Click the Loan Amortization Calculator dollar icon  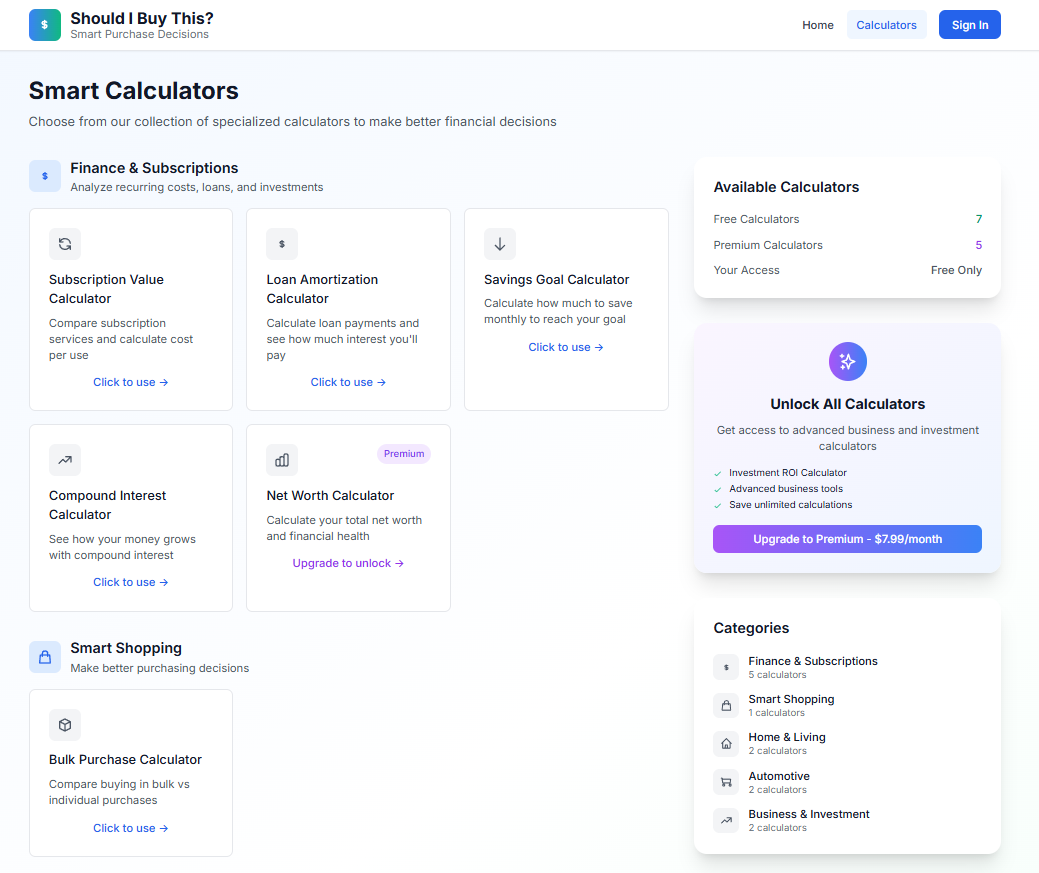pyautogui.click(x=282, y=244)
